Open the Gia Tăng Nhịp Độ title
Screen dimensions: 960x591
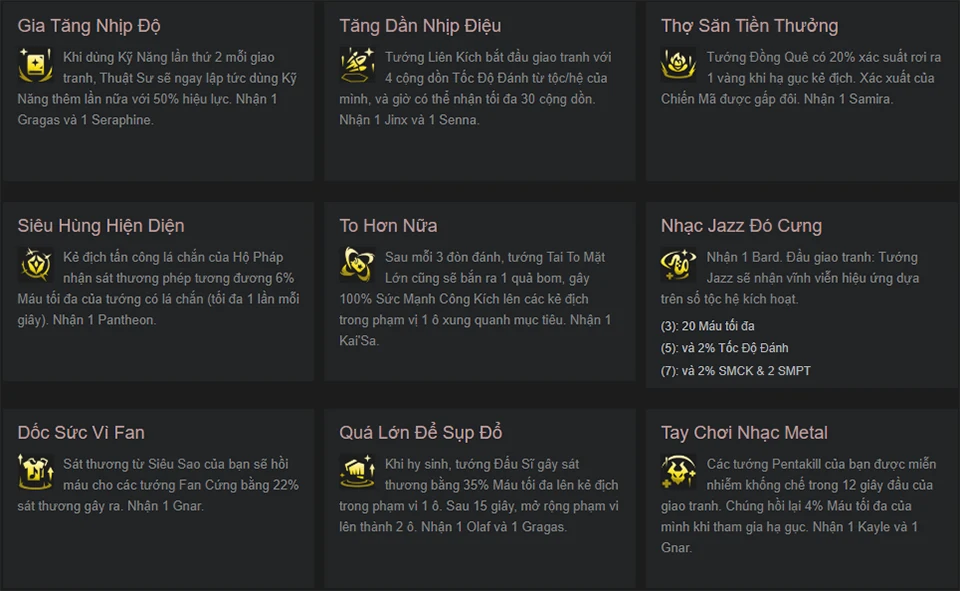[89, 26]
